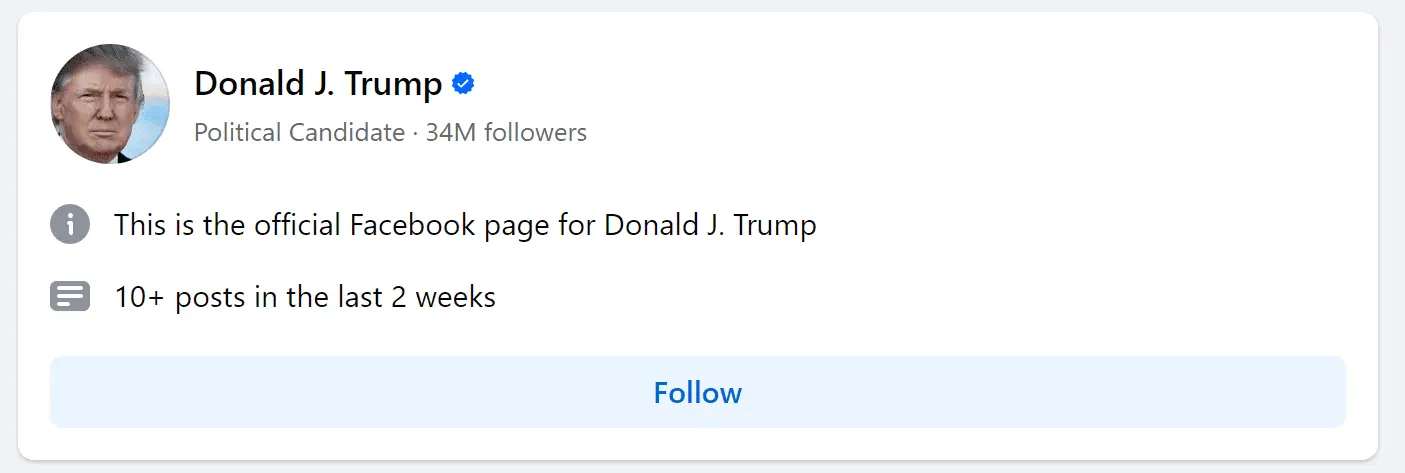The image size is (1405, 473).
Task: Click the posts activity icon
Action: 70,297
